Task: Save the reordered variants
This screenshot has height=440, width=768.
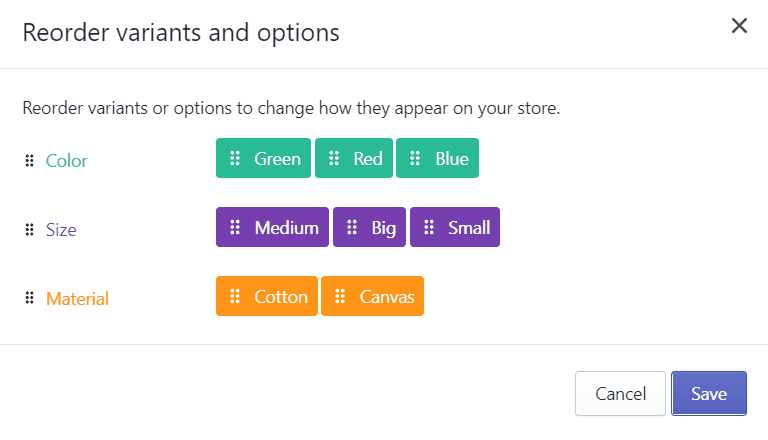Action: pos(709,393)
